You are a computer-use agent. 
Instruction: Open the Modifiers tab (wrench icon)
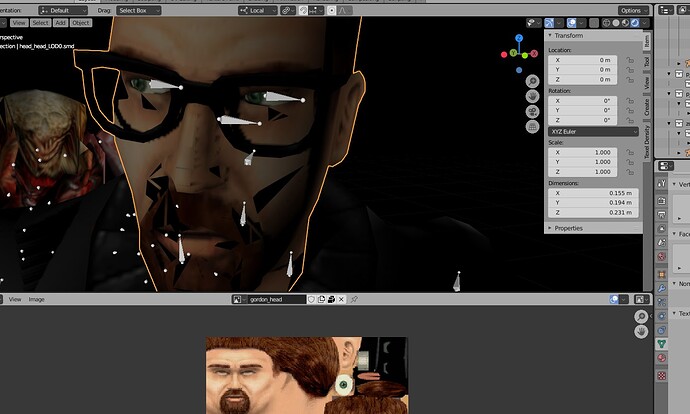coord(661,288)
